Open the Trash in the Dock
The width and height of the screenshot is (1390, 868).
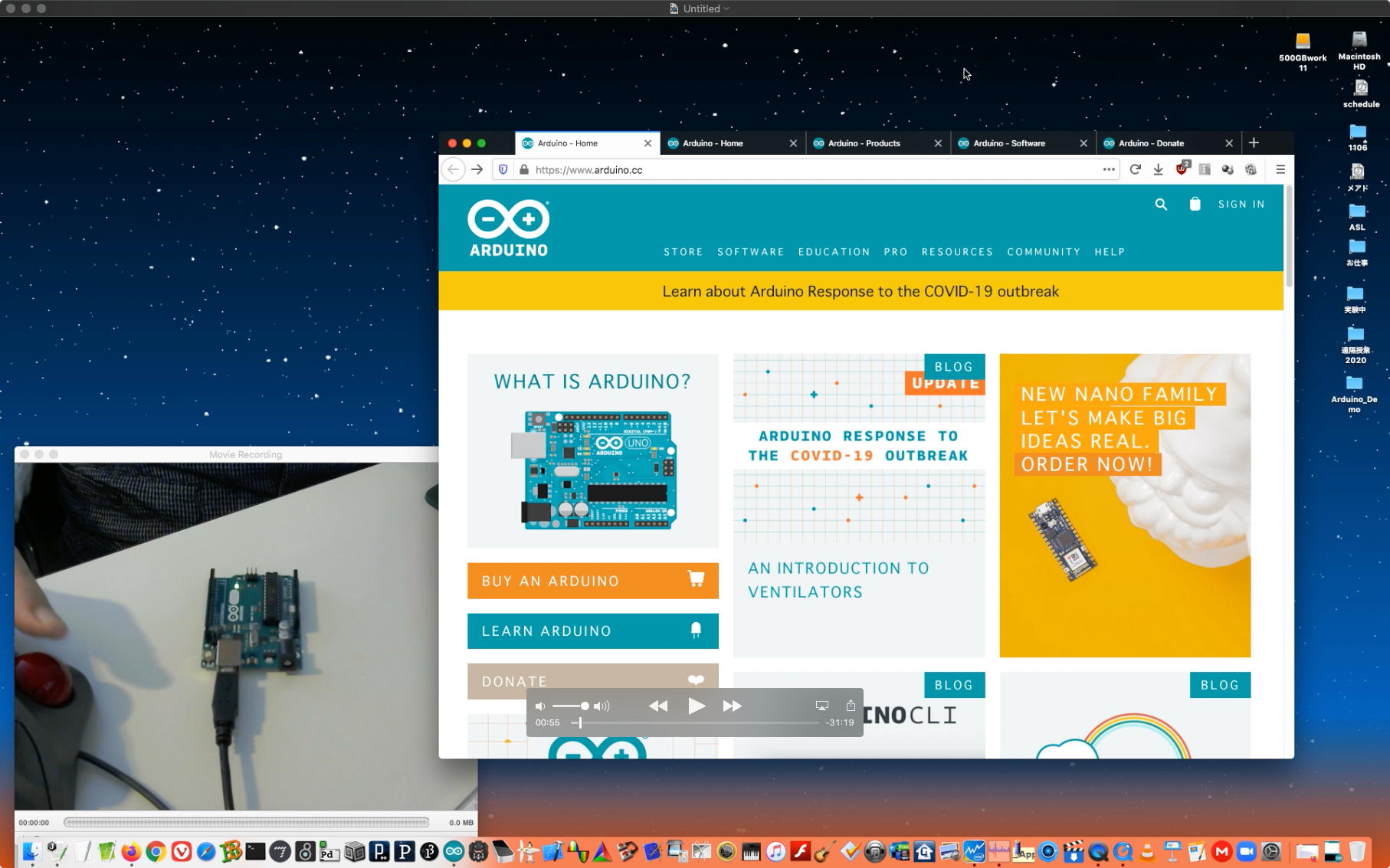pos(1357,851)
